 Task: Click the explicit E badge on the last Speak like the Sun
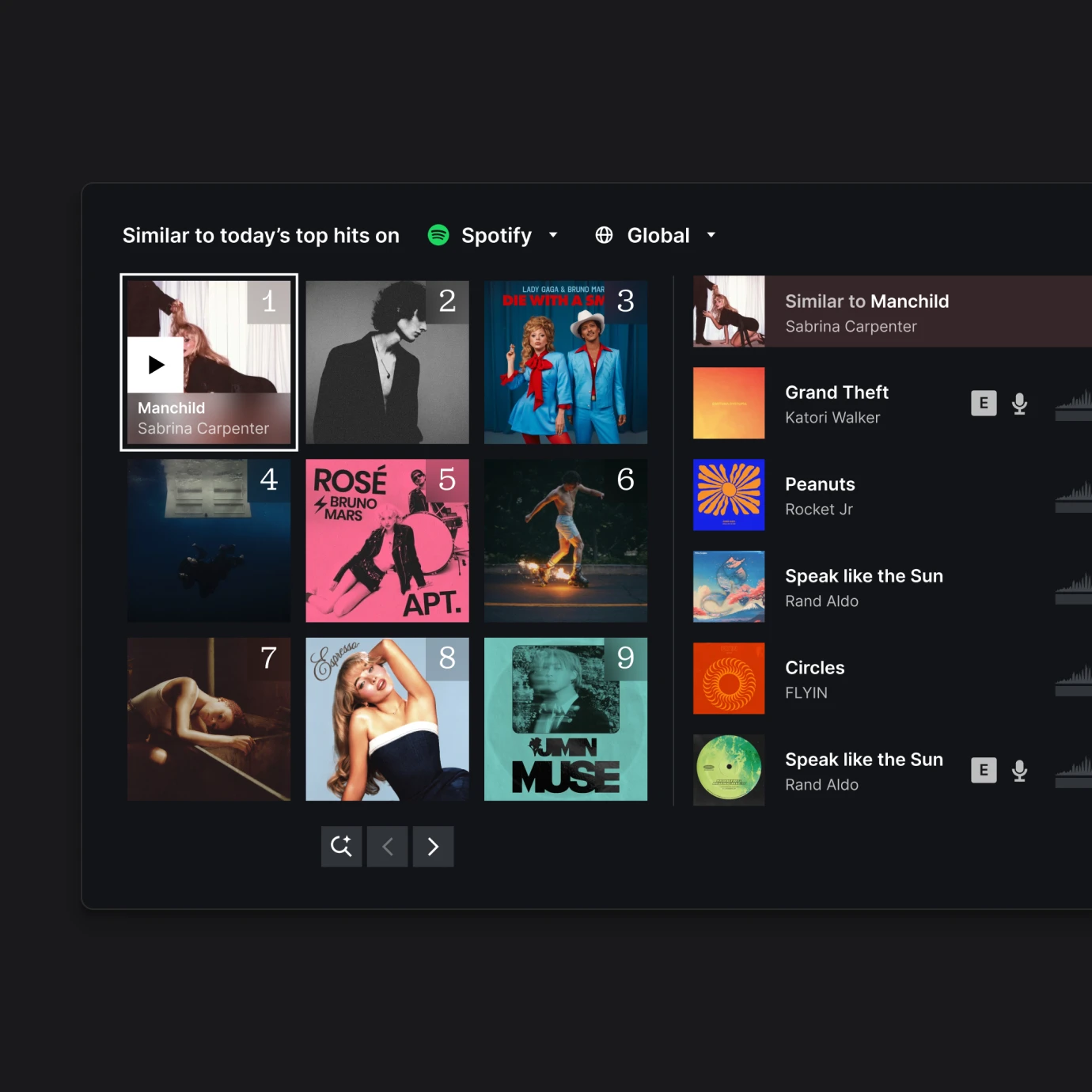coord(984,771)
